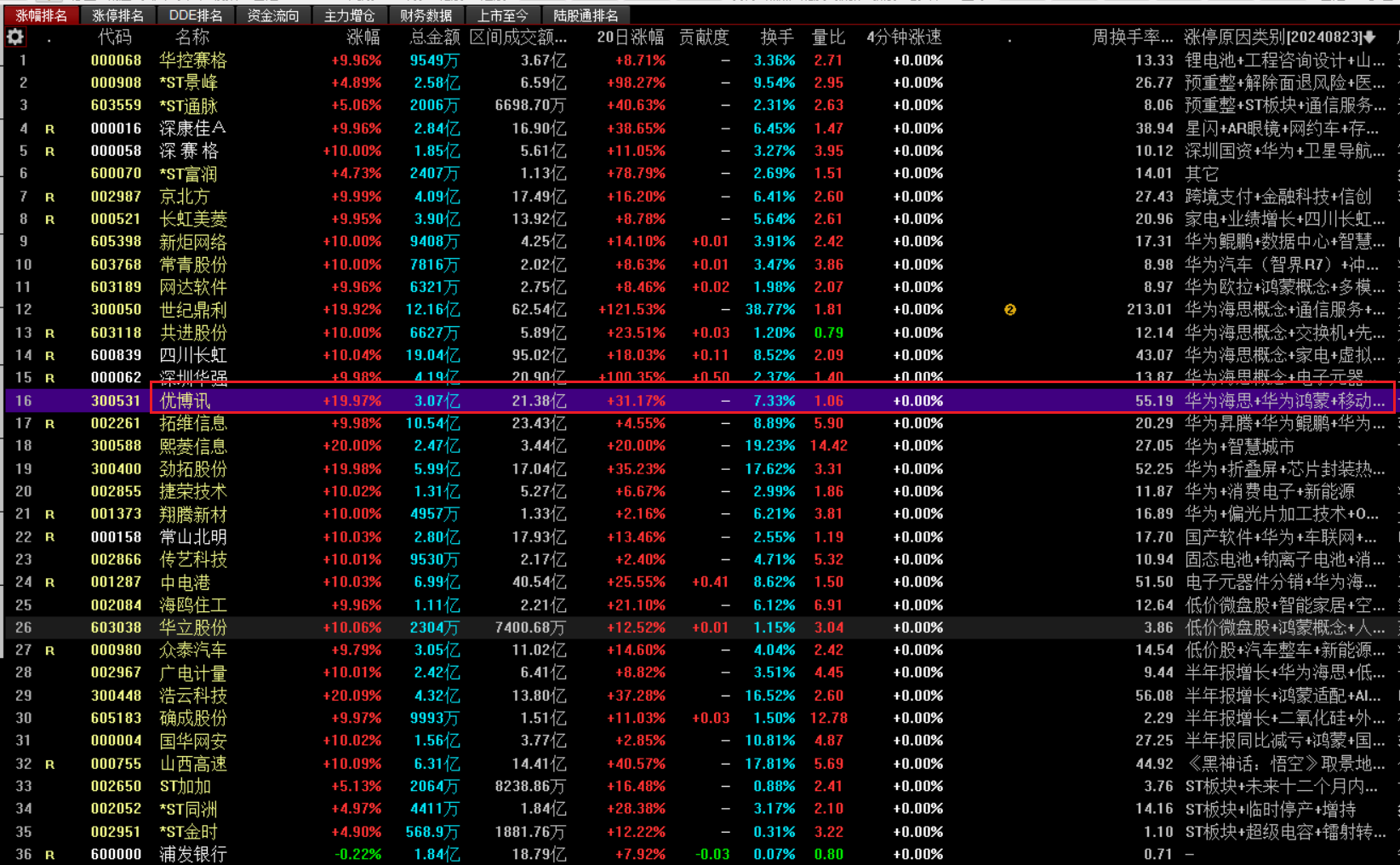Click the sort arrow on 涨停原因类别 column
The image size is (1400, 865).
[x=1369, y=37]
